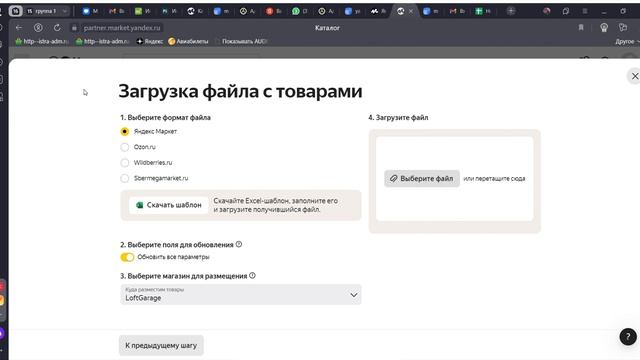The image size is (640, 360).
Task: Reload the page
Action: click(57, 28)
